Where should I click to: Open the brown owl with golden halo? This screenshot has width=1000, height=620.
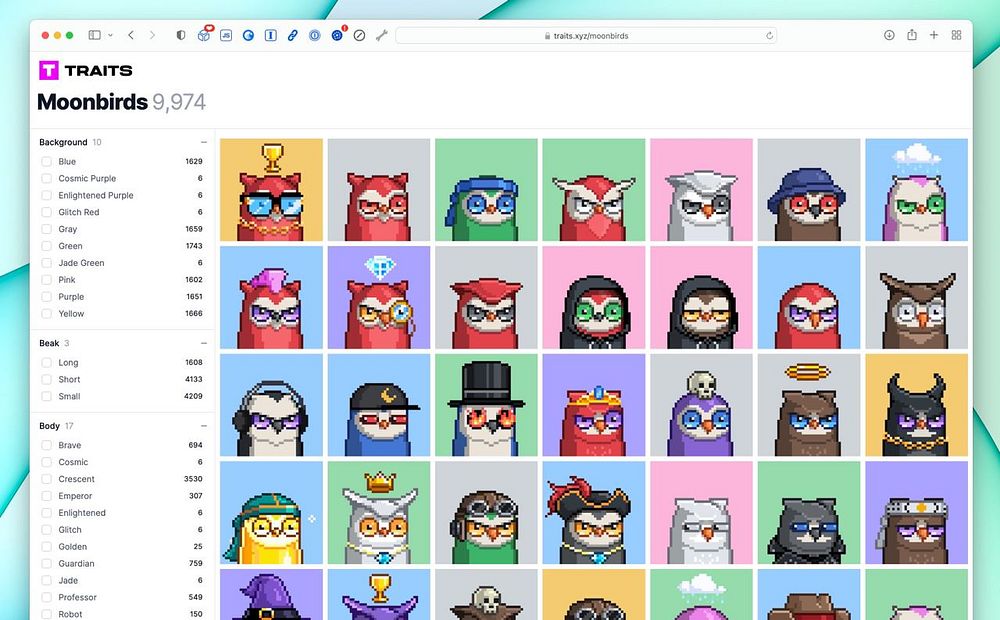809,405
